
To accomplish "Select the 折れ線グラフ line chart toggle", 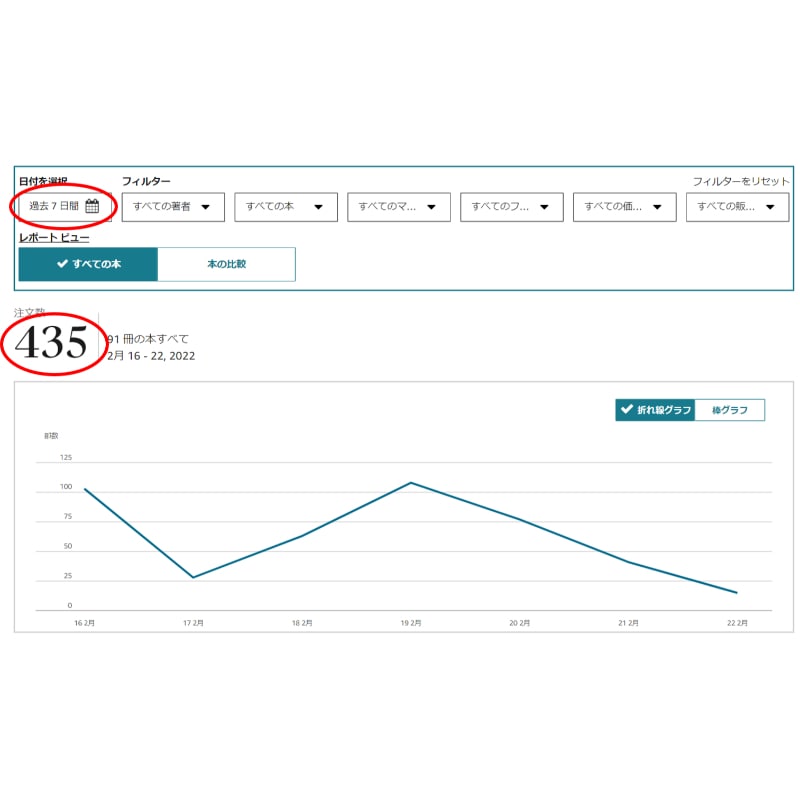I will [x=655, y=410].
